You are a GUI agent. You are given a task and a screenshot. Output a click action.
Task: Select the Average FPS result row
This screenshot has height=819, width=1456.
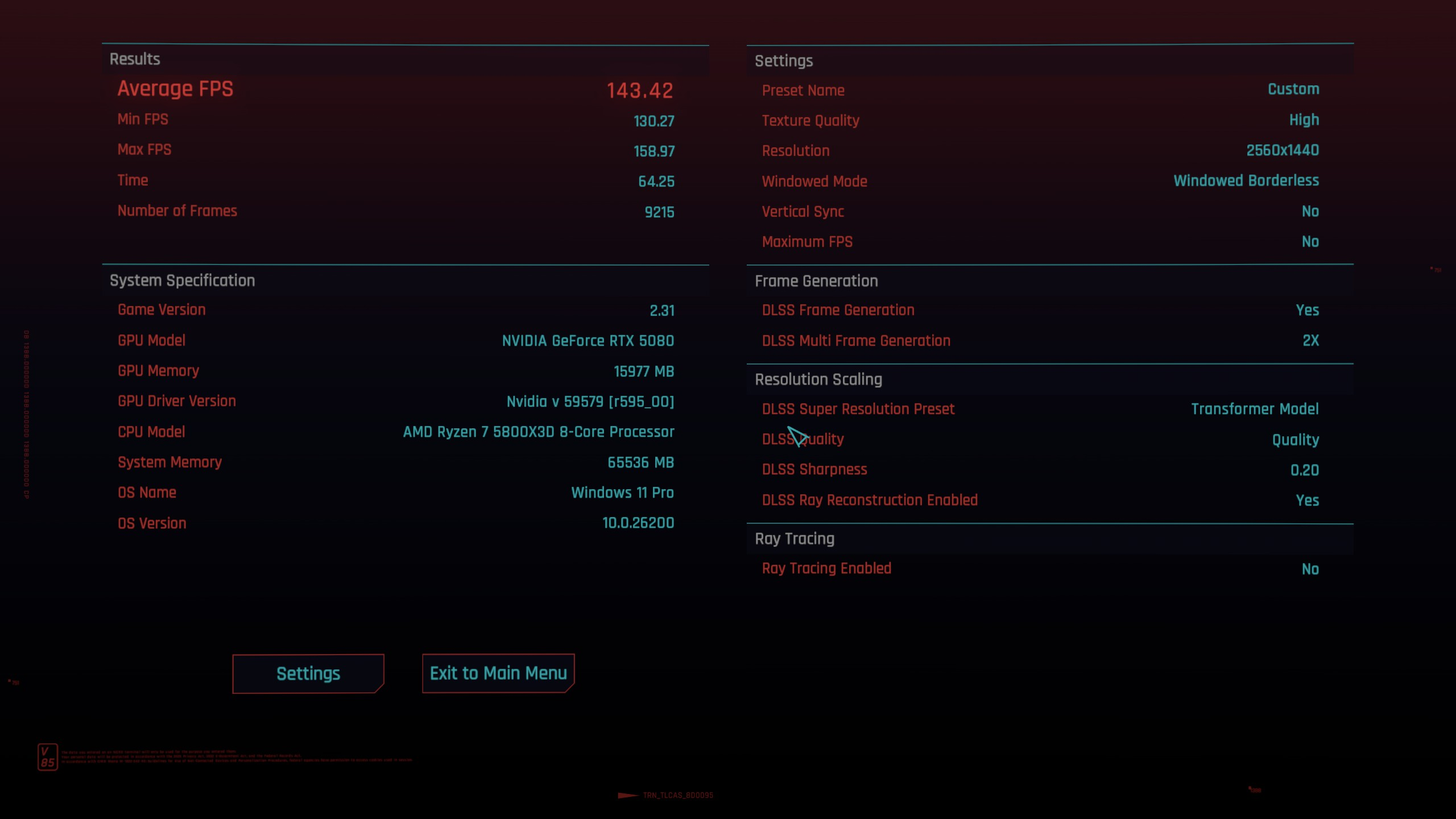[x=175, y=89]
